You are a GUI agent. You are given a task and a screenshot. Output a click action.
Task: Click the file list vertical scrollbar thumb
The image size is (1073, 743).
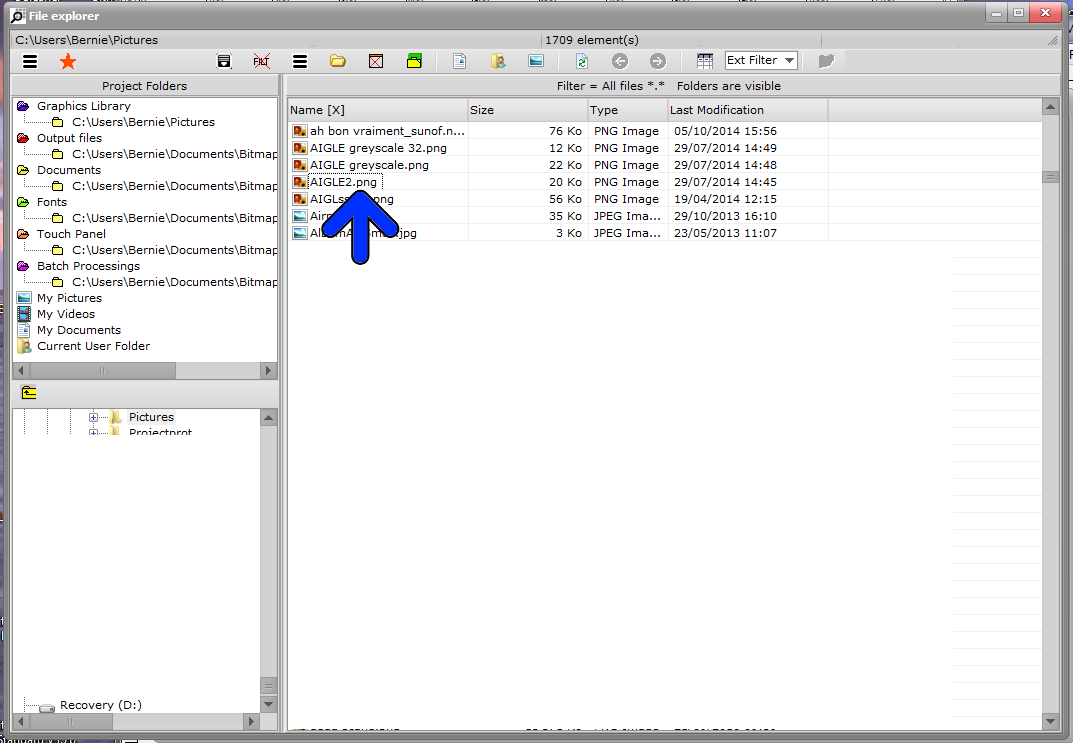point(1050,177)
